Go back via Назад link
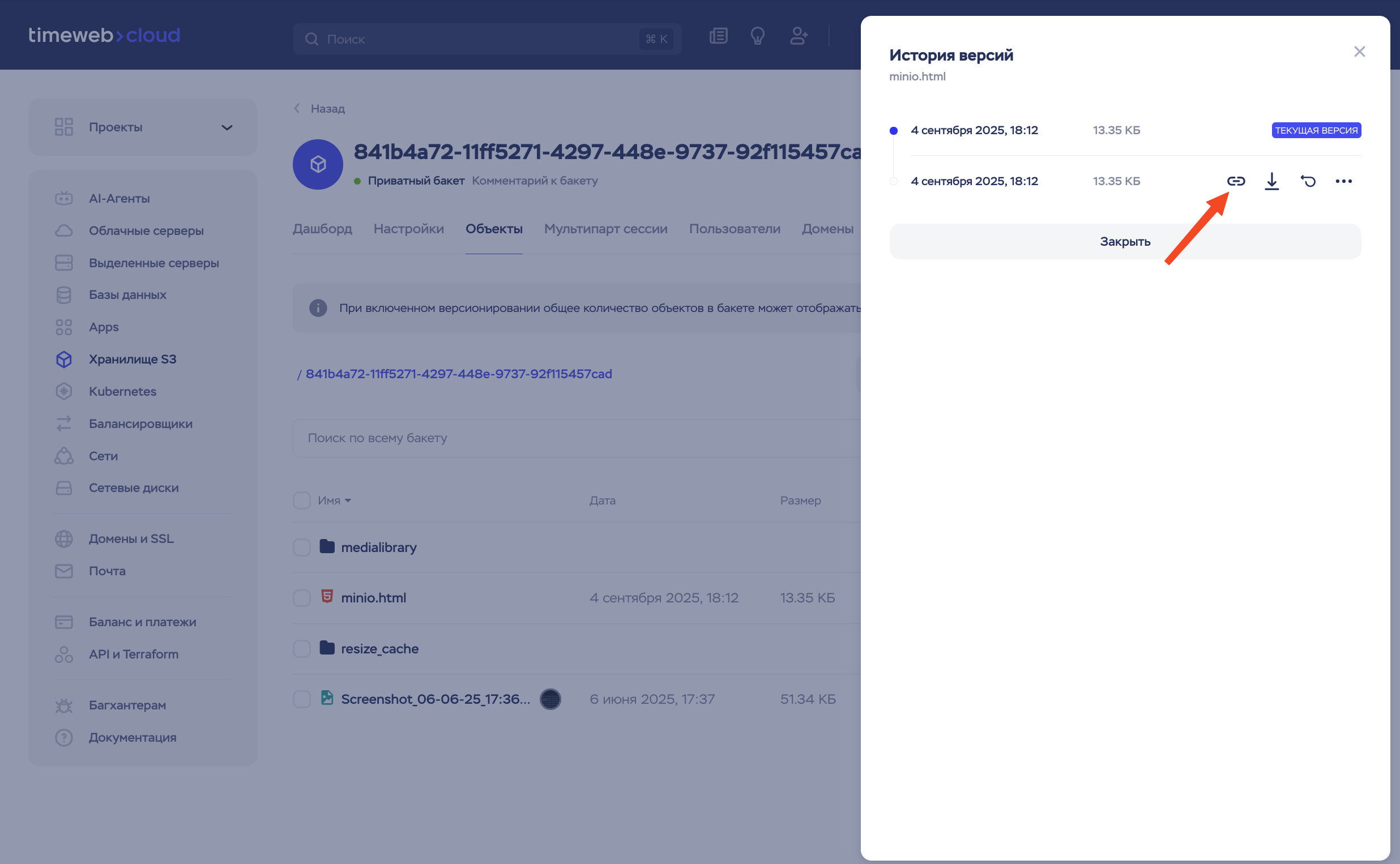The image size is (1400, 864). click(319, 109)
